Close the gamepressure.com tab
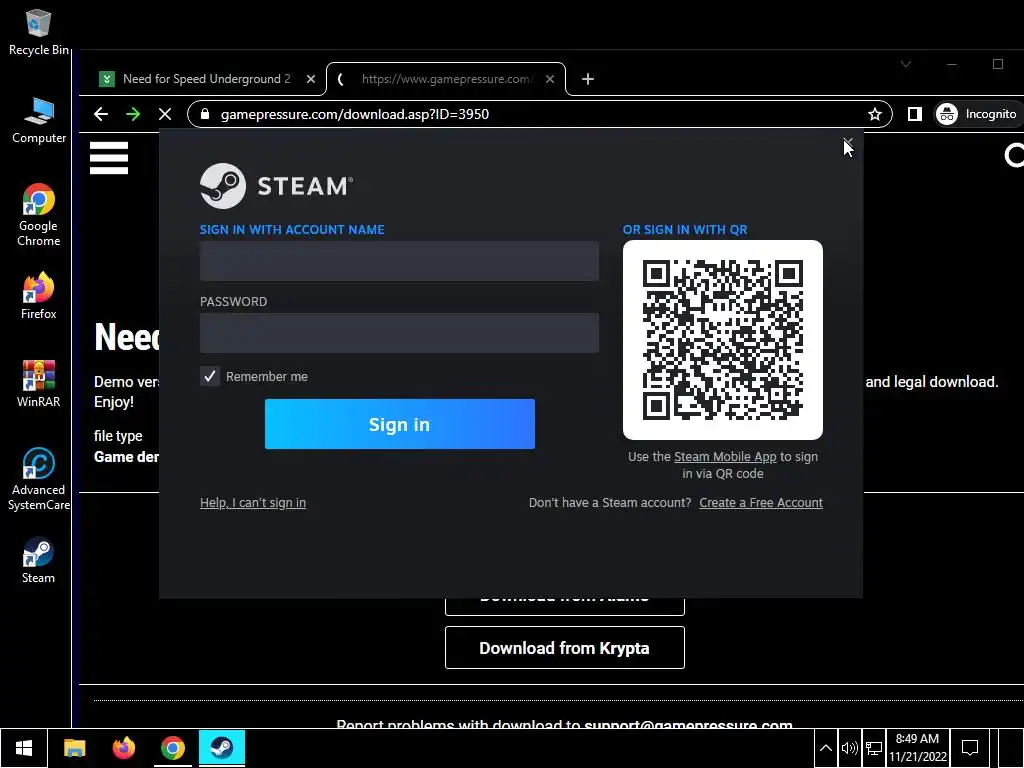This screenshot has height=768, width=1024. (x=550, y=79)
